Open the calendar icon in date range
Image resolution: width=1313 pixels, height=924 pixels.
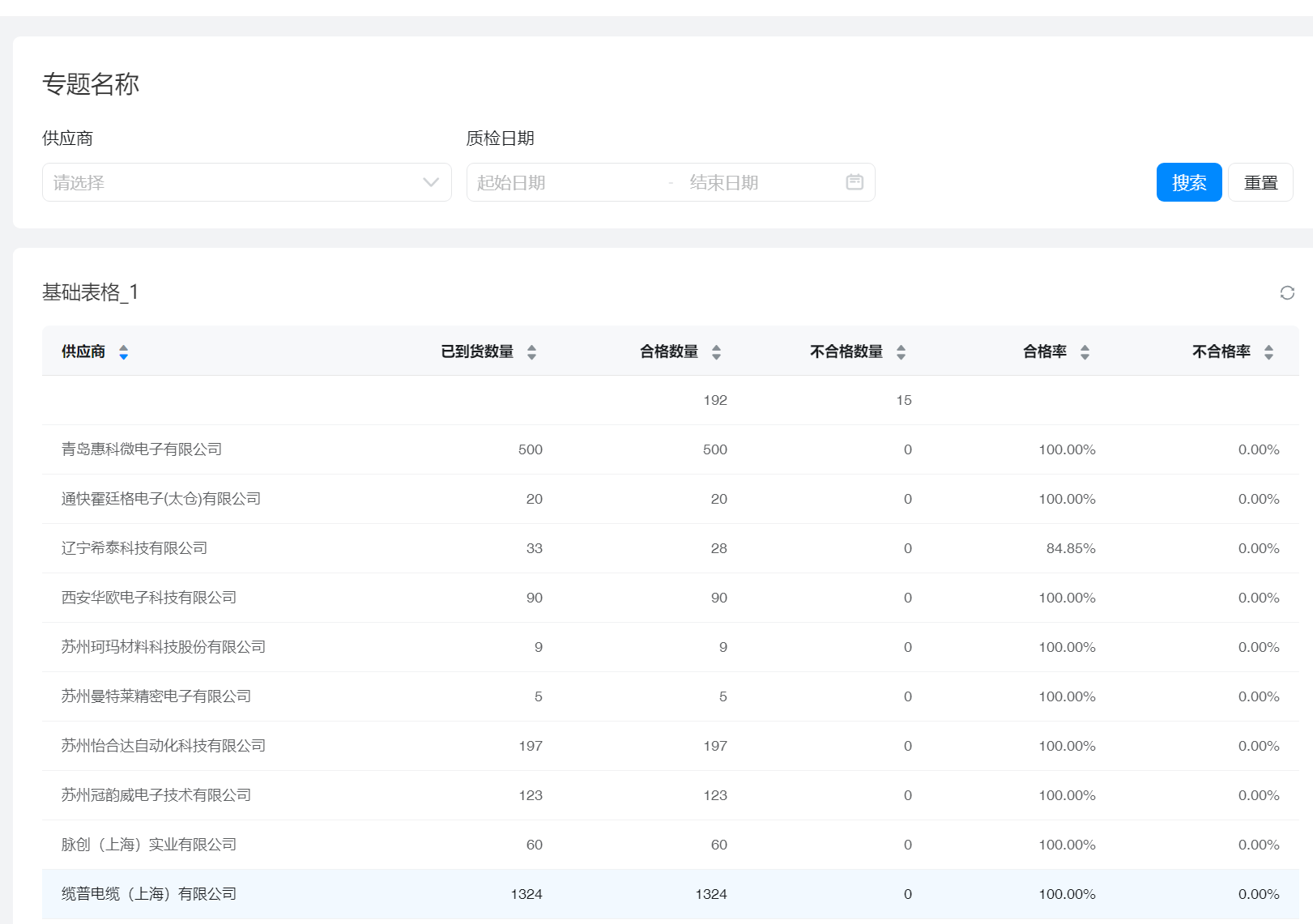tap(855, 182)
